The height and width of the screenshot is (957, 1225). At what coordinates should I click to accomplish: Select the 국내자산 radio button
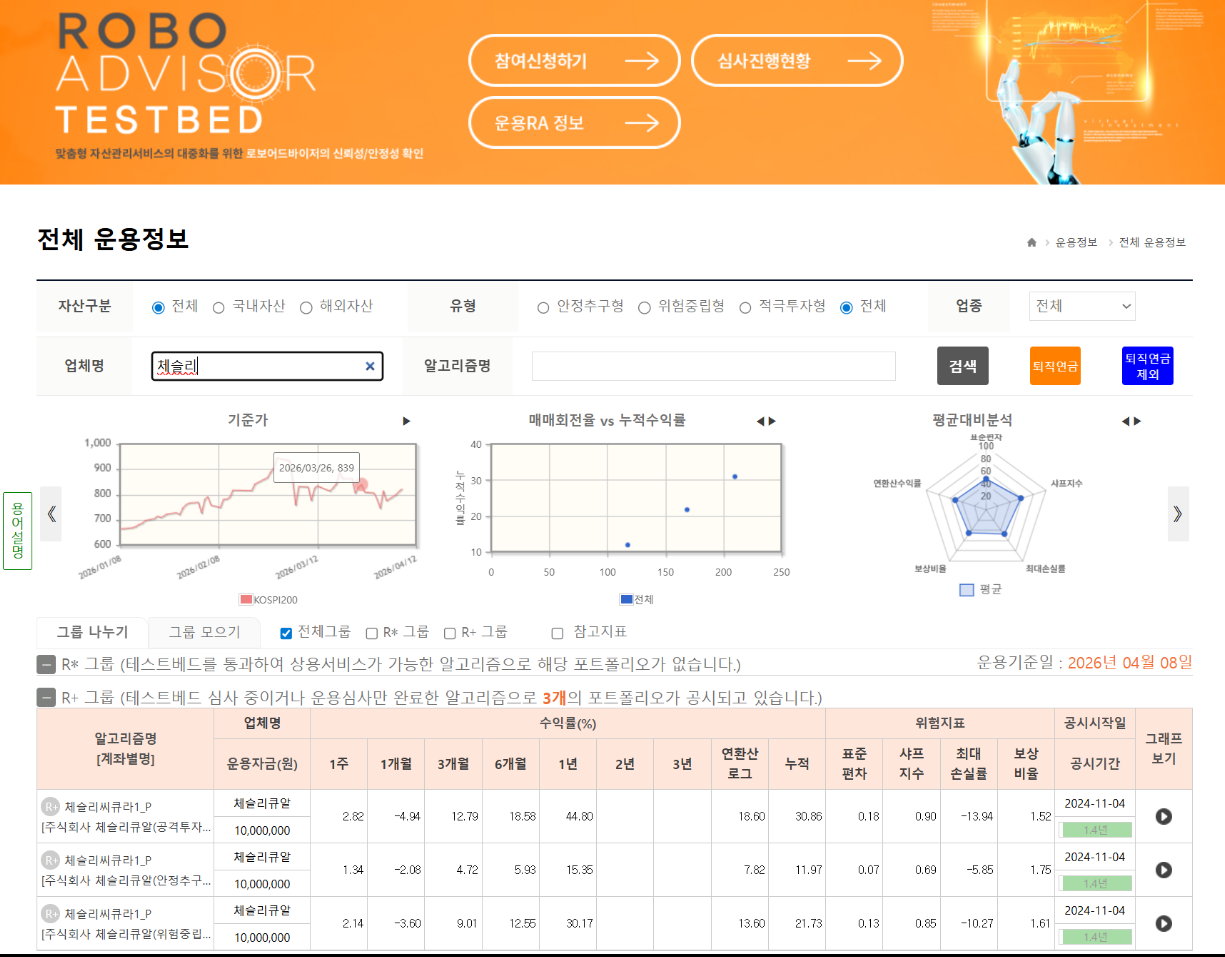[x=219, y=307]
